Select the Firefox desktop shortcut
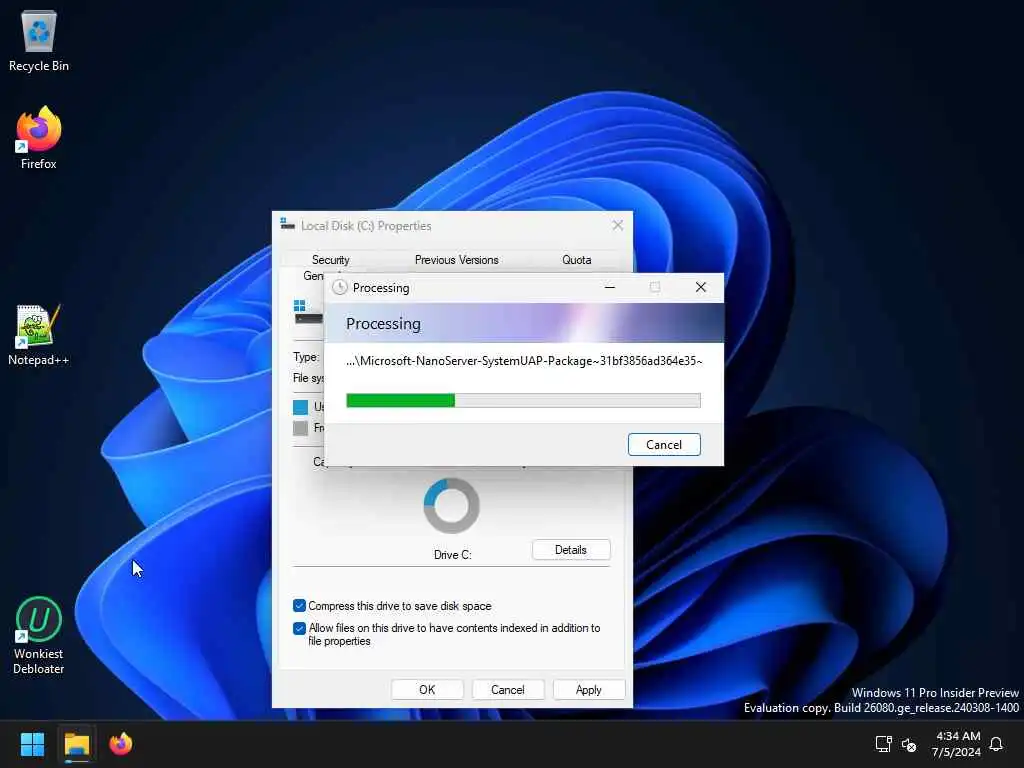Viewport: 1024px width, 768px height. coord(39,138)
